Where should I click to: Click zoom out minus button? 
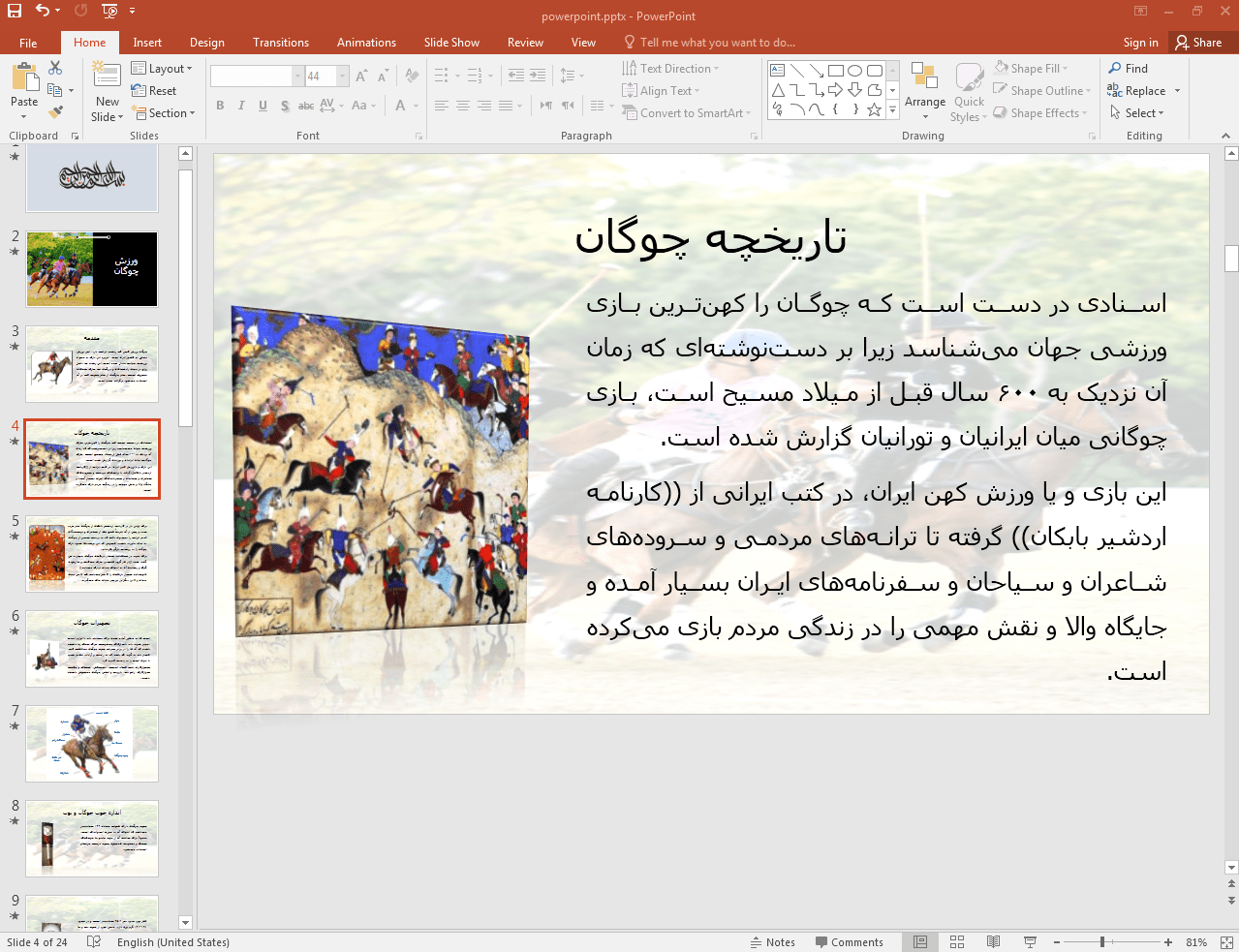(x=1057, y=942)
